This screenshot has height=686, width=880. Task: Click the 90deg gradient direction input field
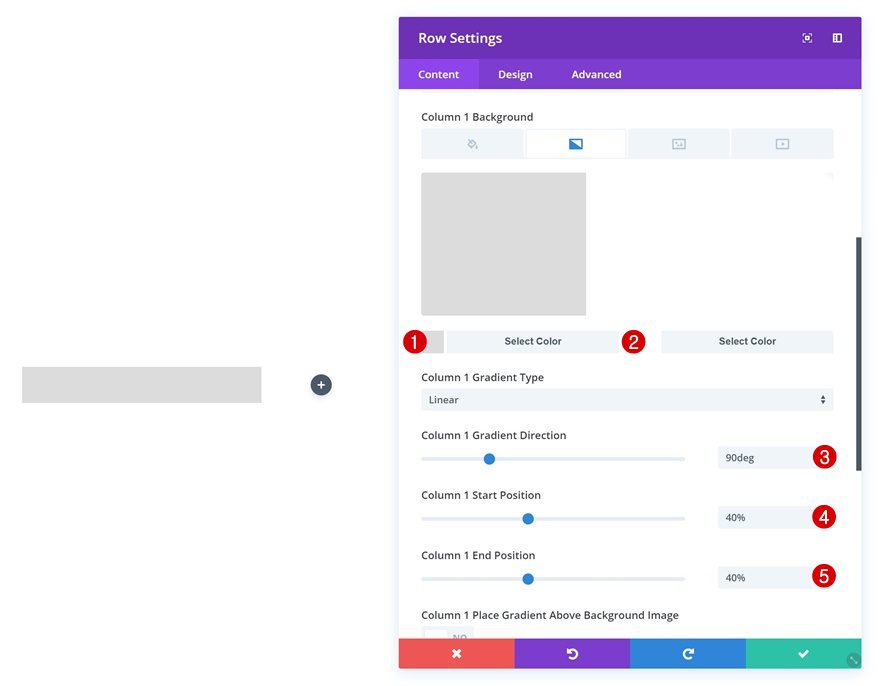(x=770, y=457)
